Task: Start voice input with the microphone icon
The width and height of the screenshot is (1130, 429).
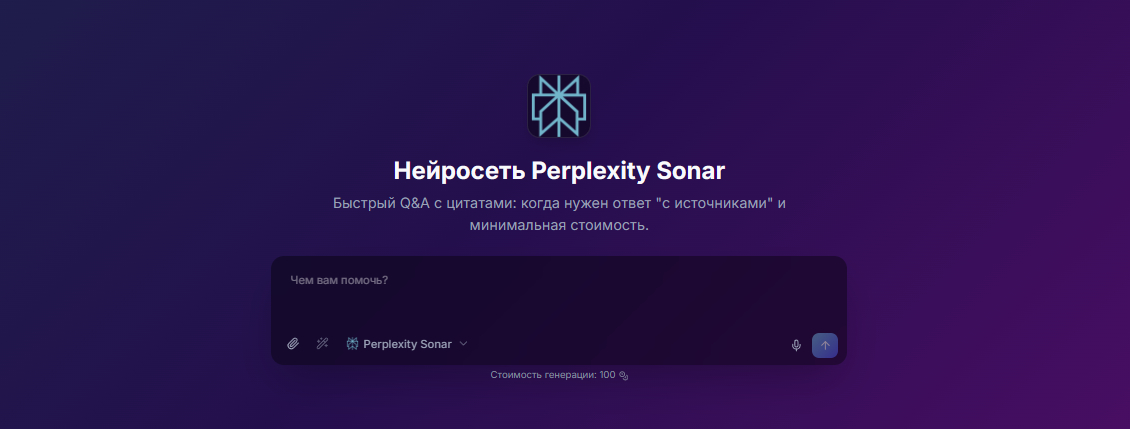Action: pyautogui.click(x=796, y=345)
